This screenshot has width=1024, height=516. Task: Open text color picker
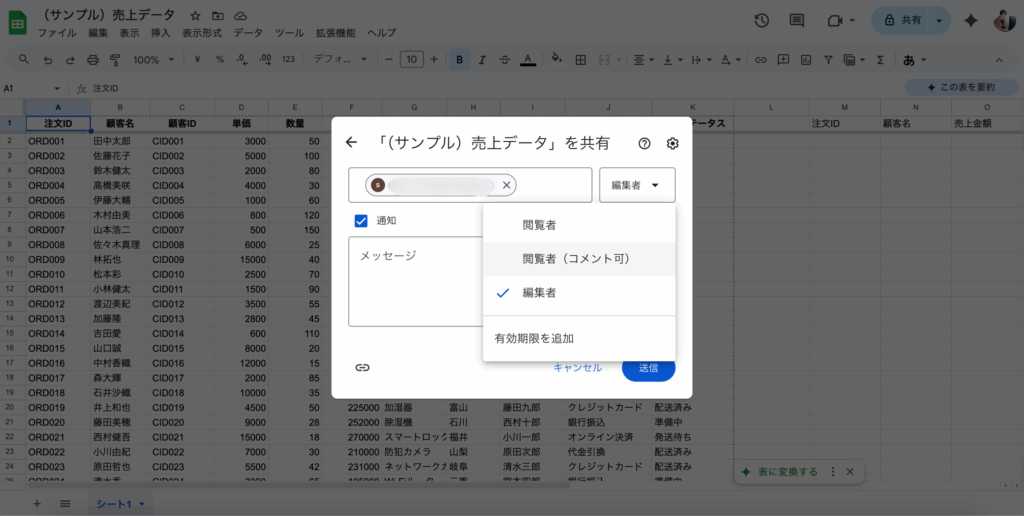(528, 59)
